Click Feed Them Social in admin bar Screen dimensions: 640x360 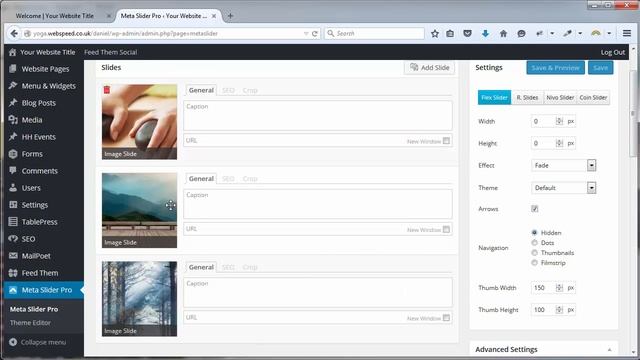(110, 52)
